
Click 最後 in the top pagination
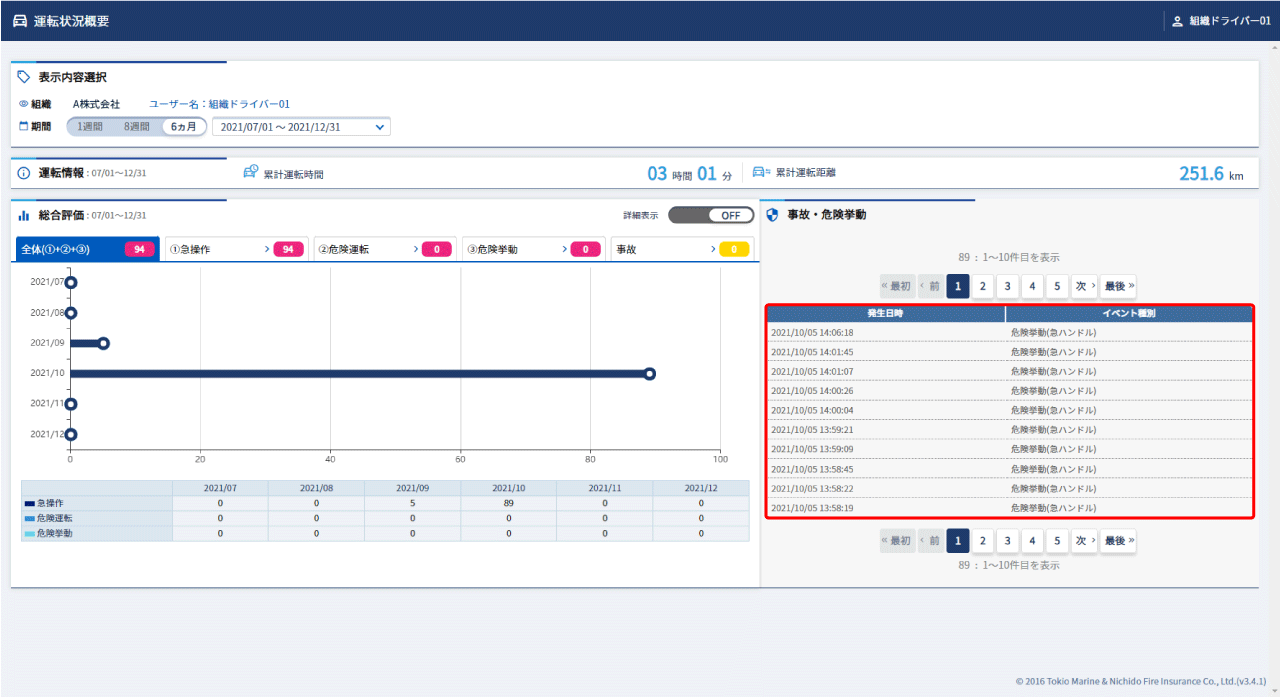(1118, 287)
